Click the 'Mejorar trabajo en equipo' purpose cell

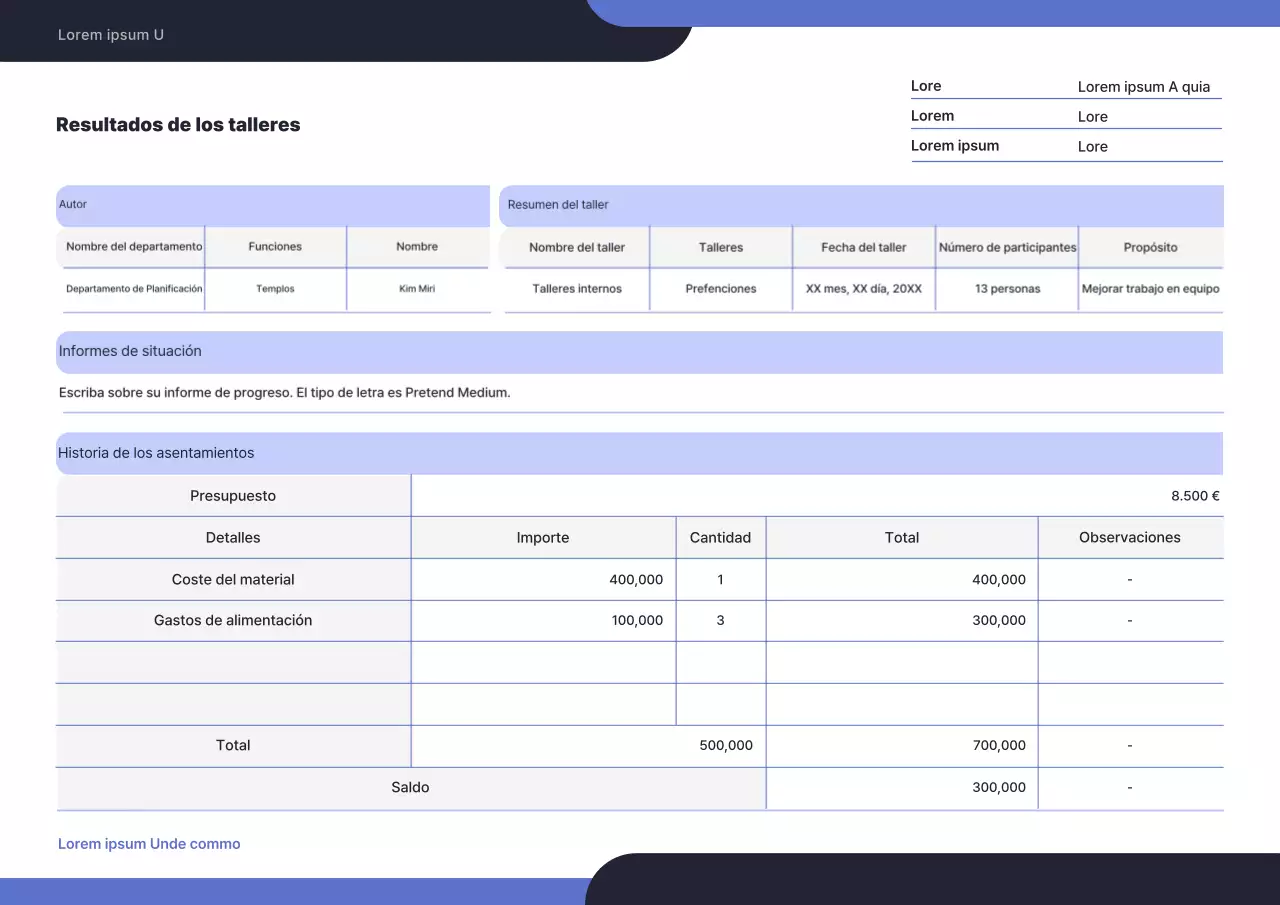pyautogui.click(x=1150, y=289)
